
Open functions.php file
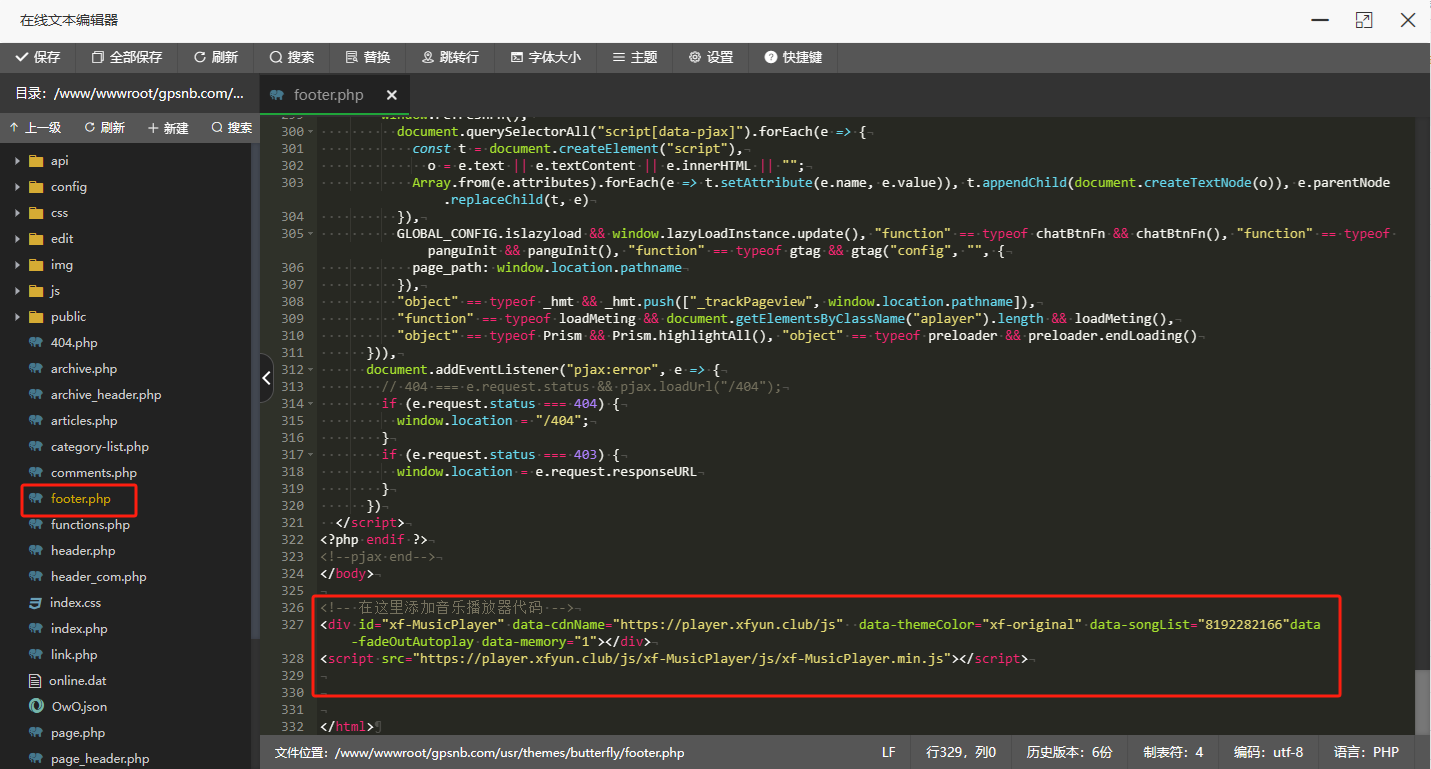coord(90,525)
